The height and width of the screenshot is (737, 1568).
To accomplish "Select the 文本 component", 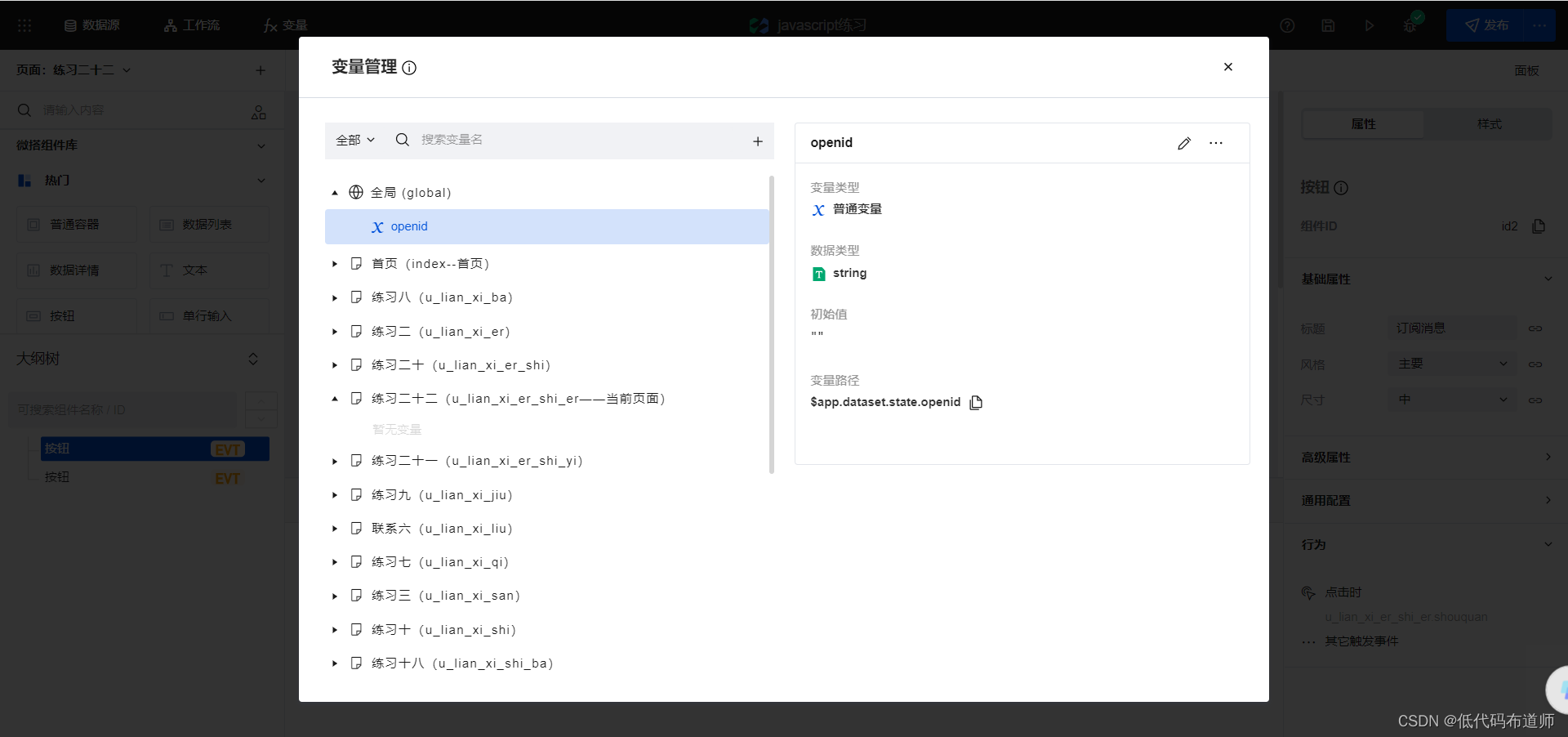I will 209,270.
